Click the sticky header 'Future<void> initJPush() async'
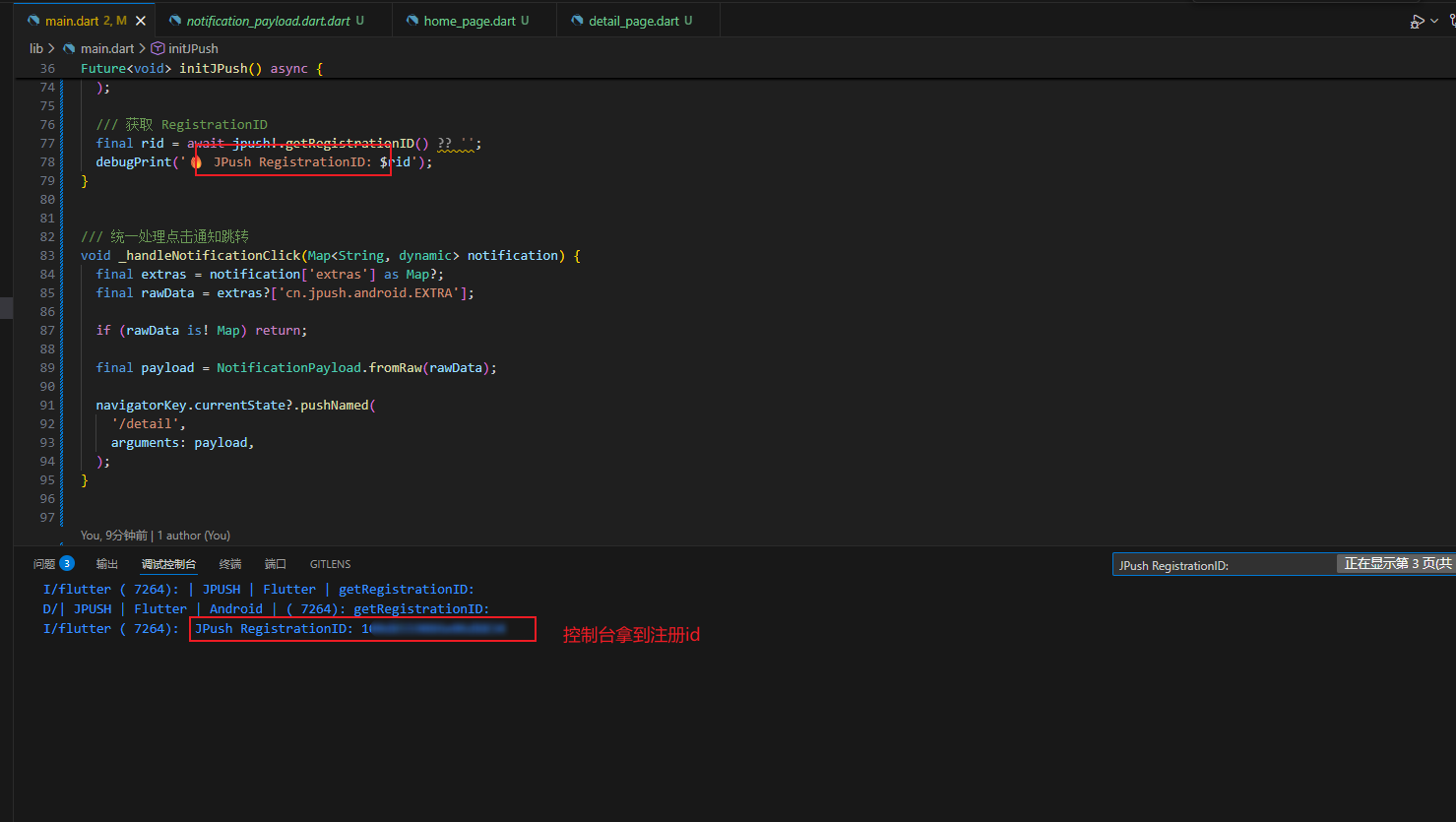1456x822 pixels. (x=202, y=68)
